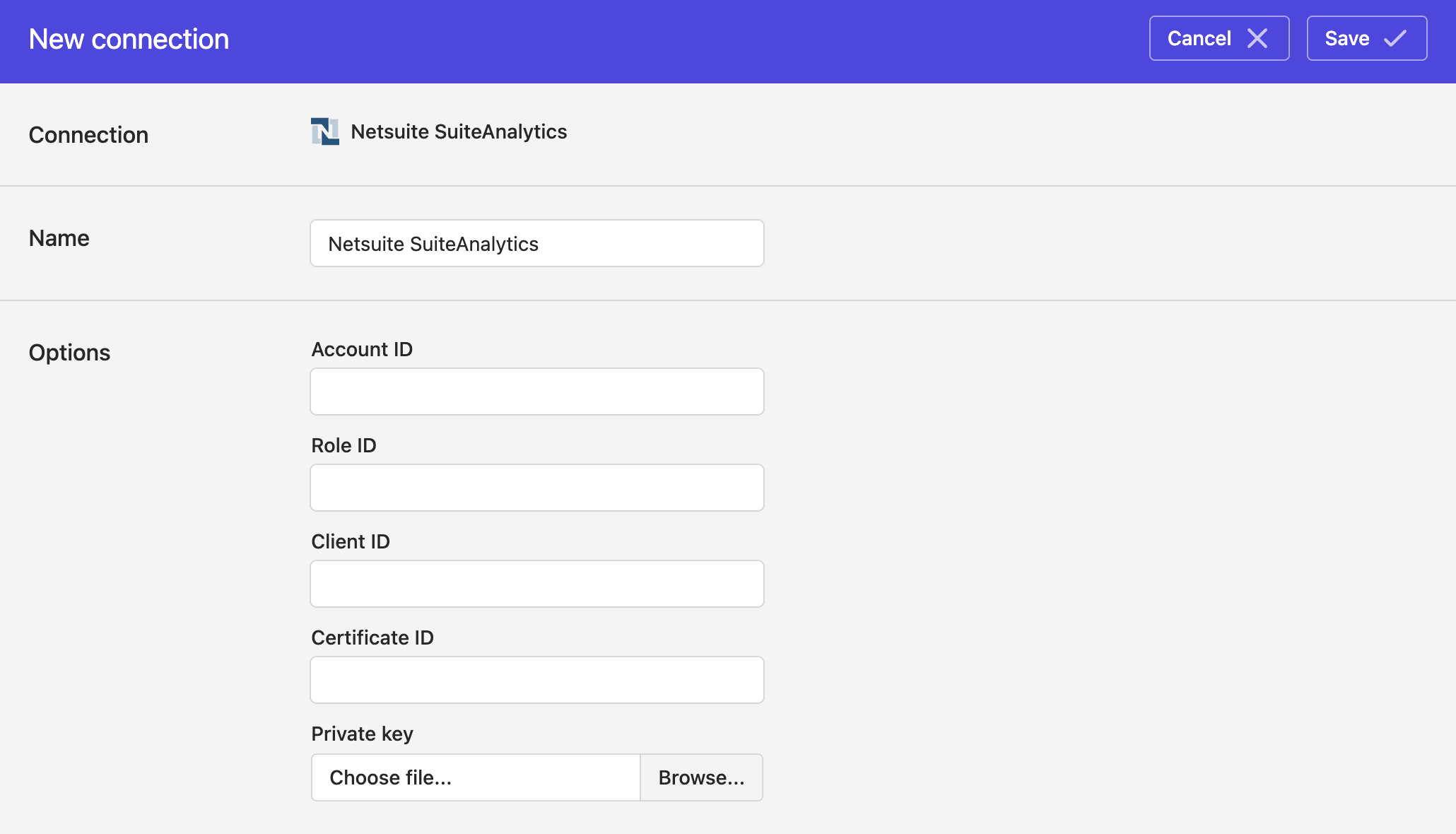Click the Account ID input field
The width and height of the screenshot is (1456, 834).
pyautogui.click(x=537, y=392)
